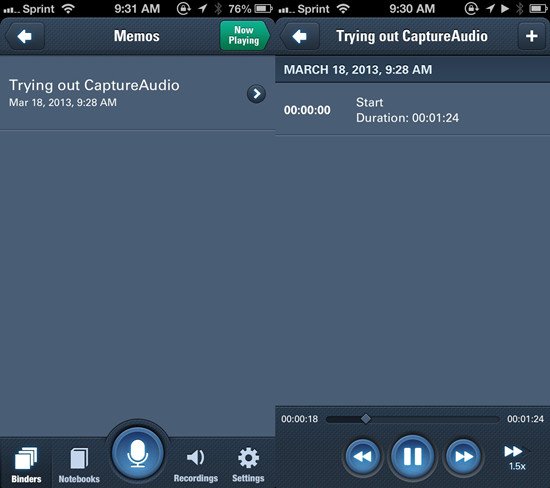The width and height of the screenshot is (550, 488).
Task: Tap the 9:30 AM clock in status bar
Action: [412, 8]
